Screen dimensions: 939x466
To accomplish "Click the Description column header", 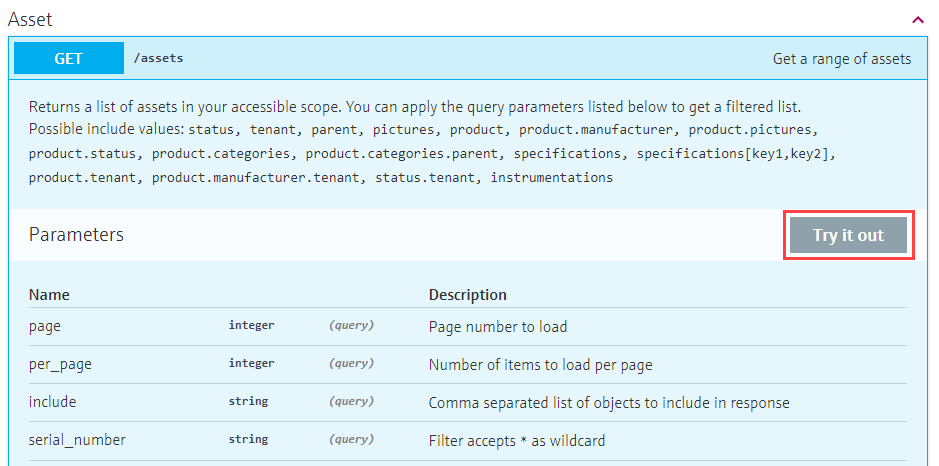I will (467, 295).
